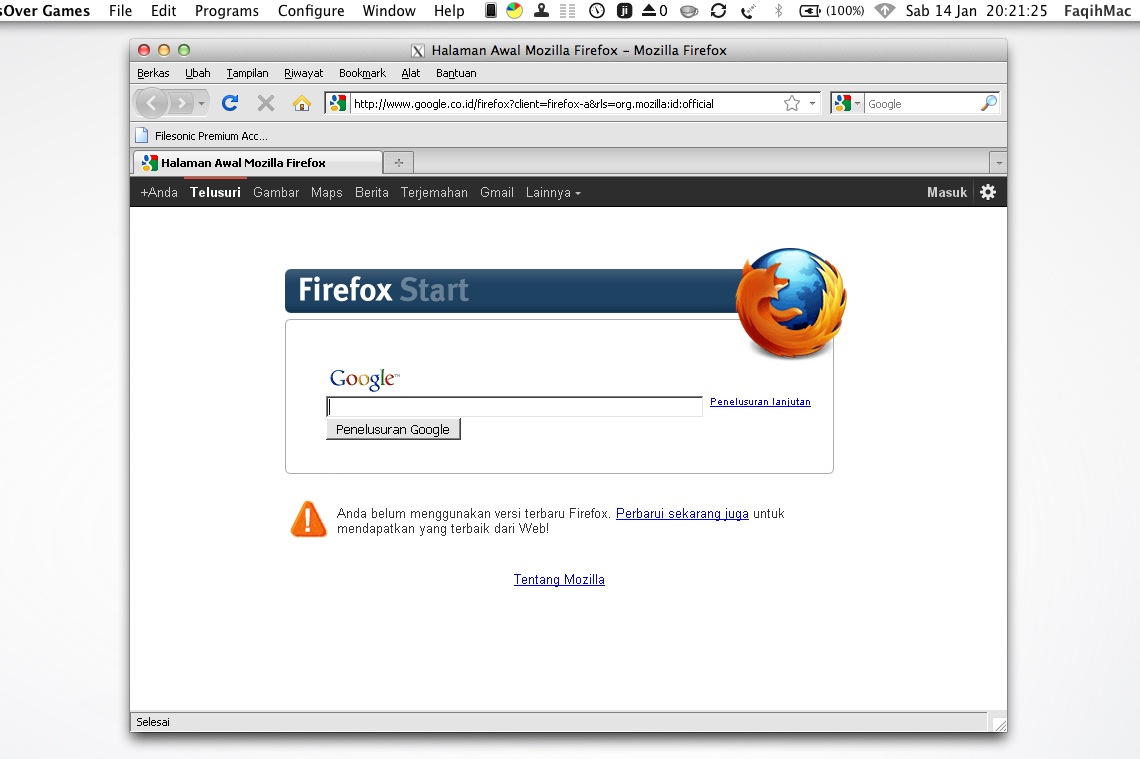Click the battery (100%) status icon
Screen dimensions: 1140x759
click(832, 10)
